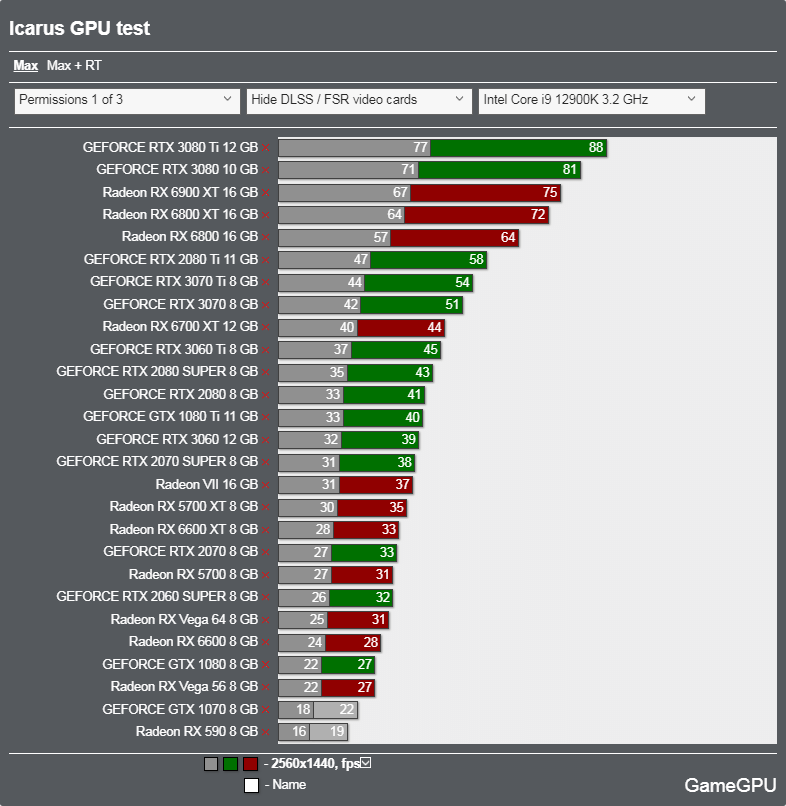Click red x beside GEFORCE RTX 3070 8 GB
786x806 pixels.
266,305
